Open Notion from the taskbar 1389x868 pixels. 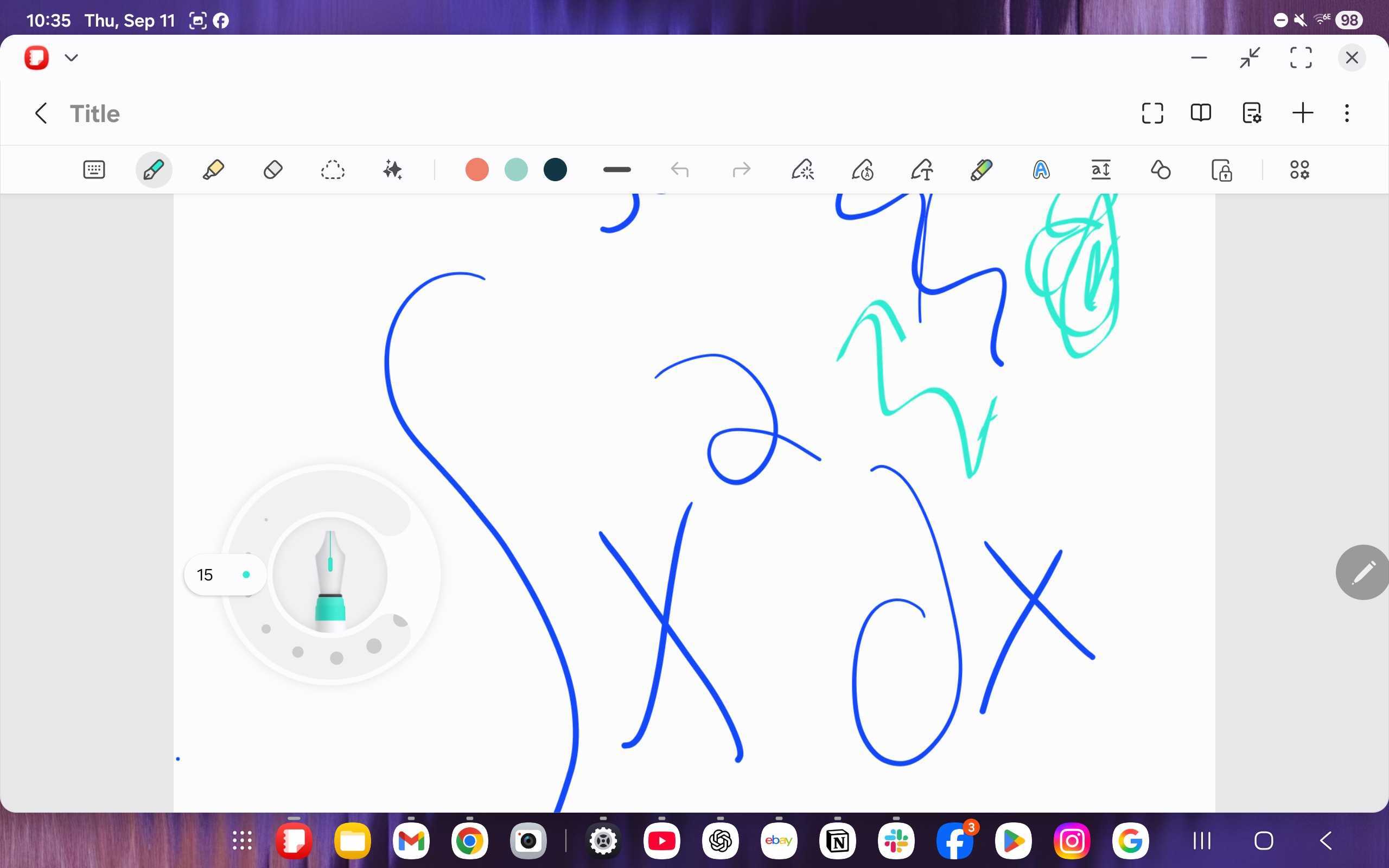click(837, 841)
